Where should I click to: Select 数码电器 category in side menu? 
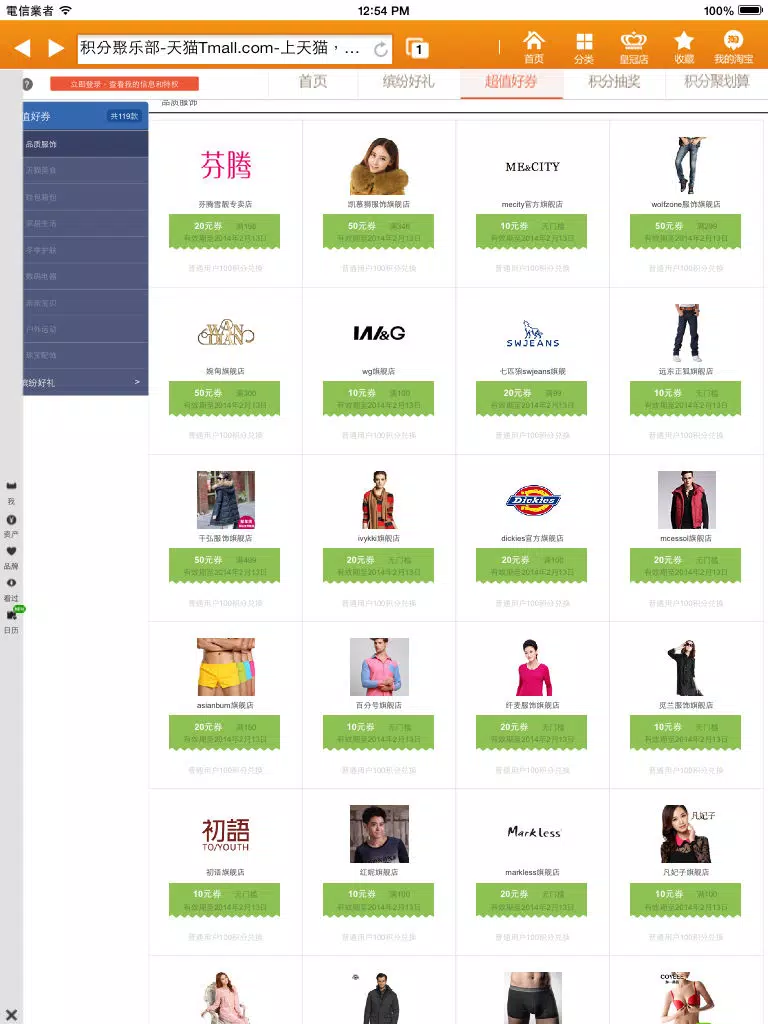[86, 276]
